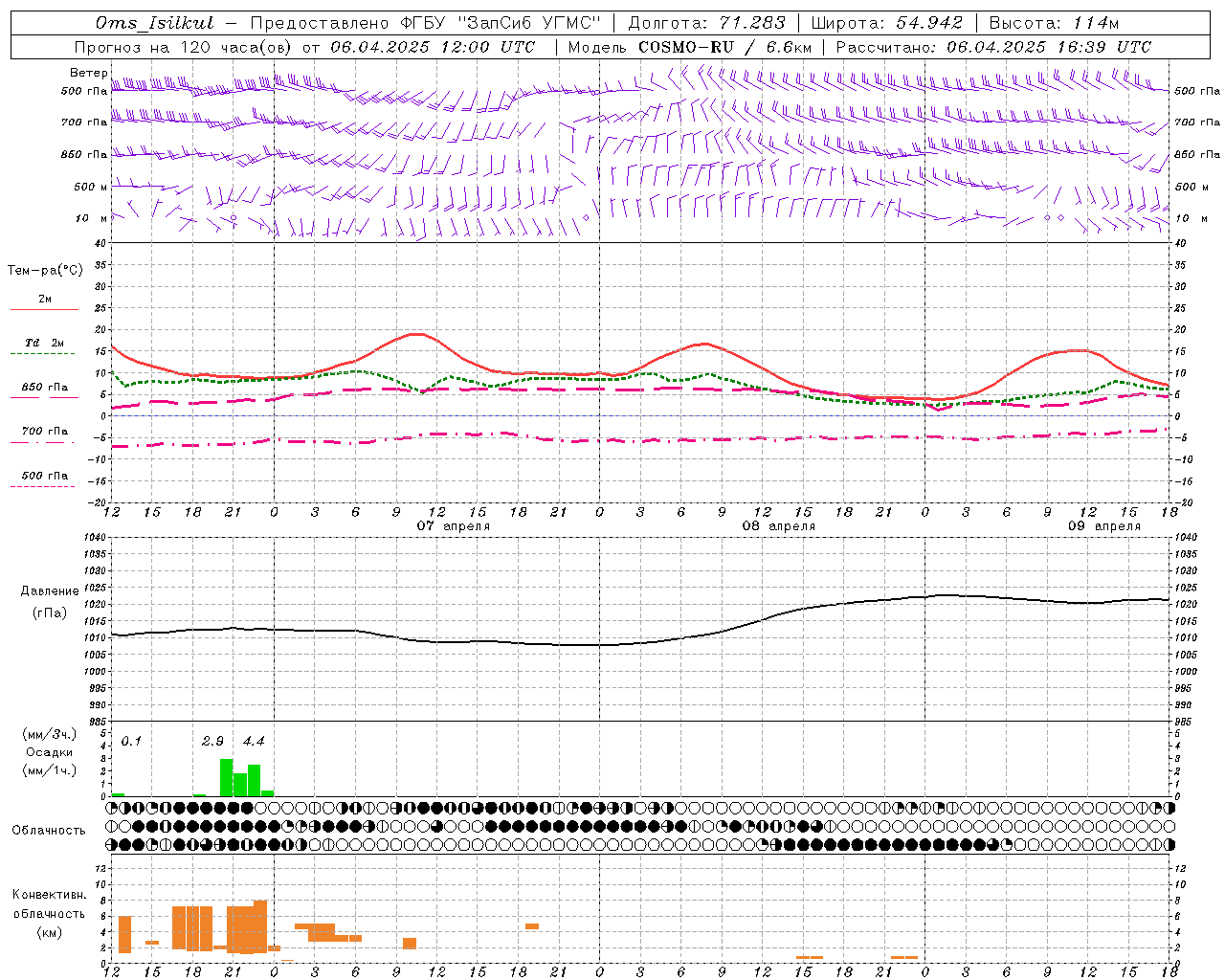This screenshot has height=980, width=1225.
Task: Click the station name Oms_Isilkul in header
Action: tap(155, 23)
